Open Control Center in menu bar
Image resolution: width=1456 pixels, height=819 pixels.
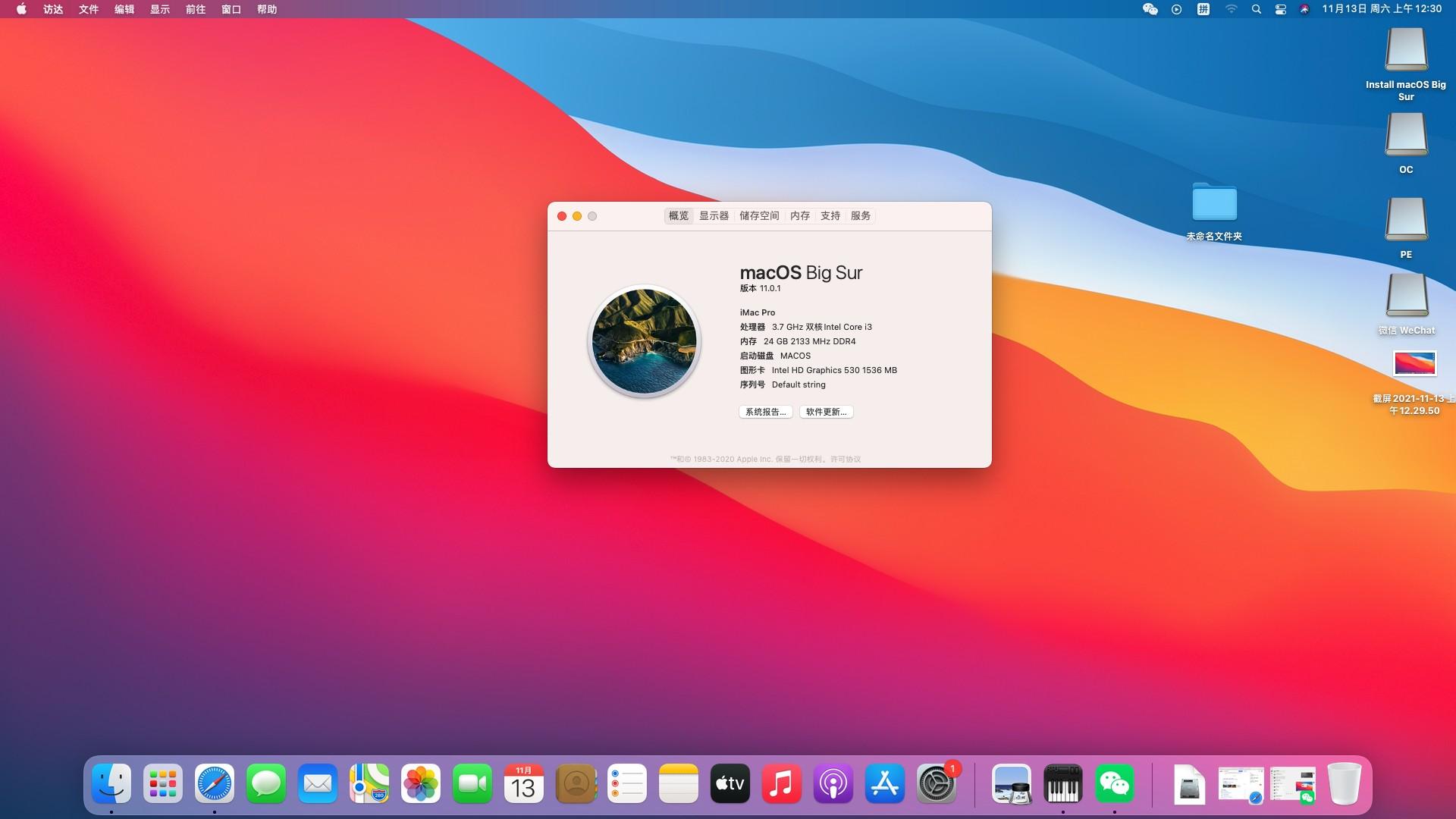1281,9
